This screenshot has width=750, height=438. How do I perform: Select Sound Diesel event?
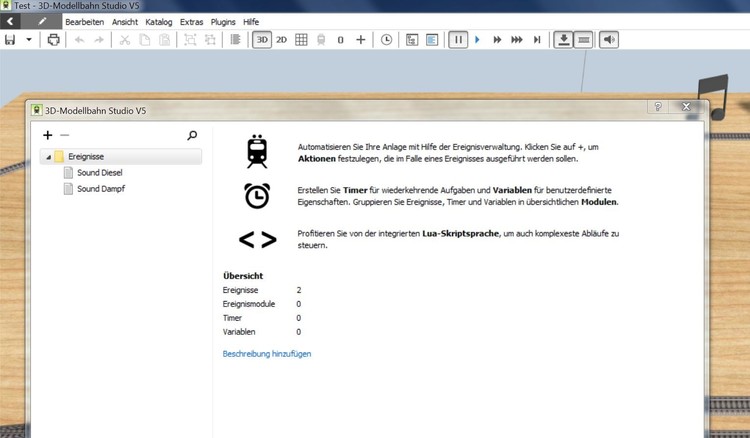pos(99,173)
